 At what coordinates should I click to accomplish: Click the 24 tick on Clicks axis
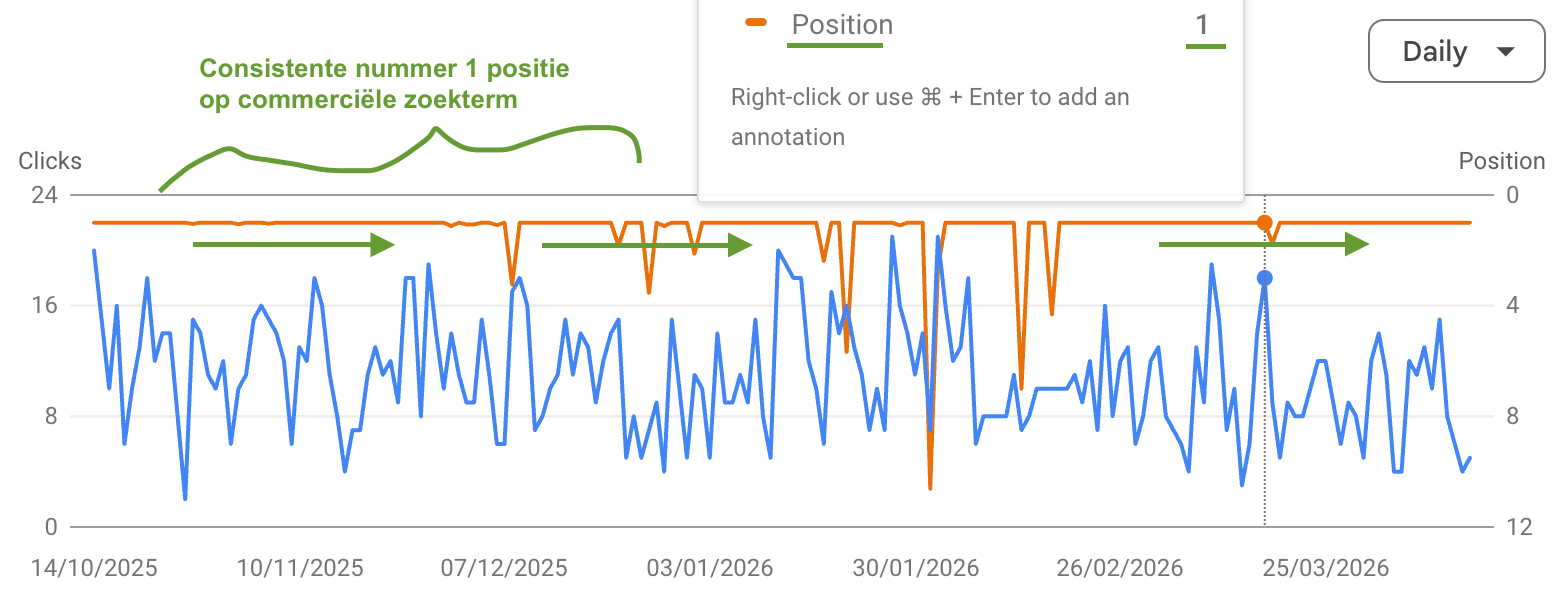coord(44,195)
